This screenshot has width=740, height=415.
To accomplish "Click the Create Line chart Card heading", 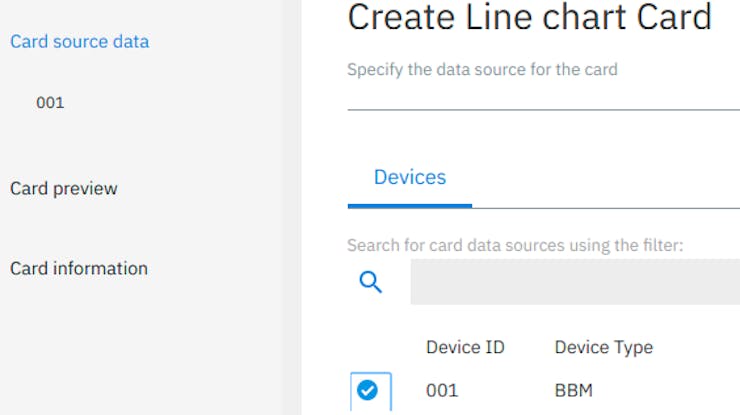I will 530,17.
